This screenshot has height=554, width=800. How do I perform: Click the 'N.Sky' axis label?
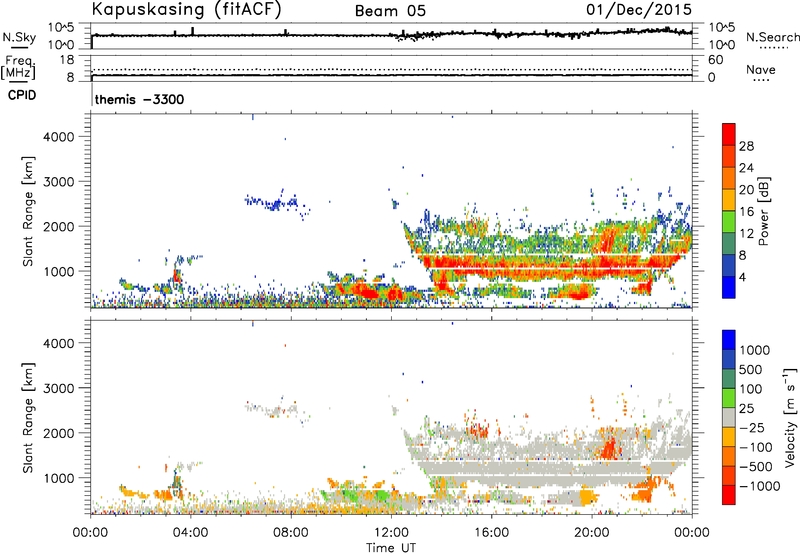click(19, 37)
